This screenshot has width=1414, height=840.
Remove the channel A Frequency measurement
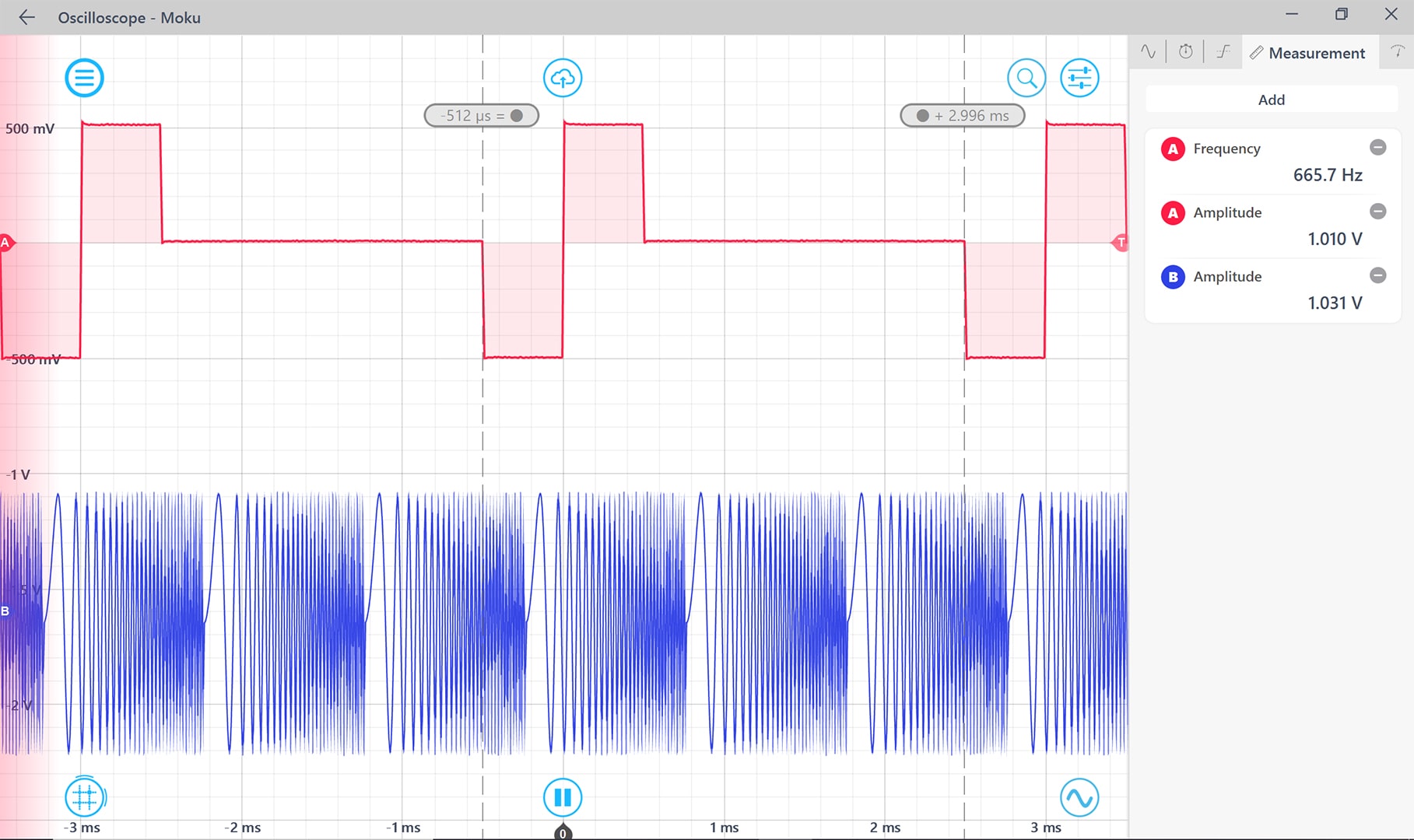1377,147
